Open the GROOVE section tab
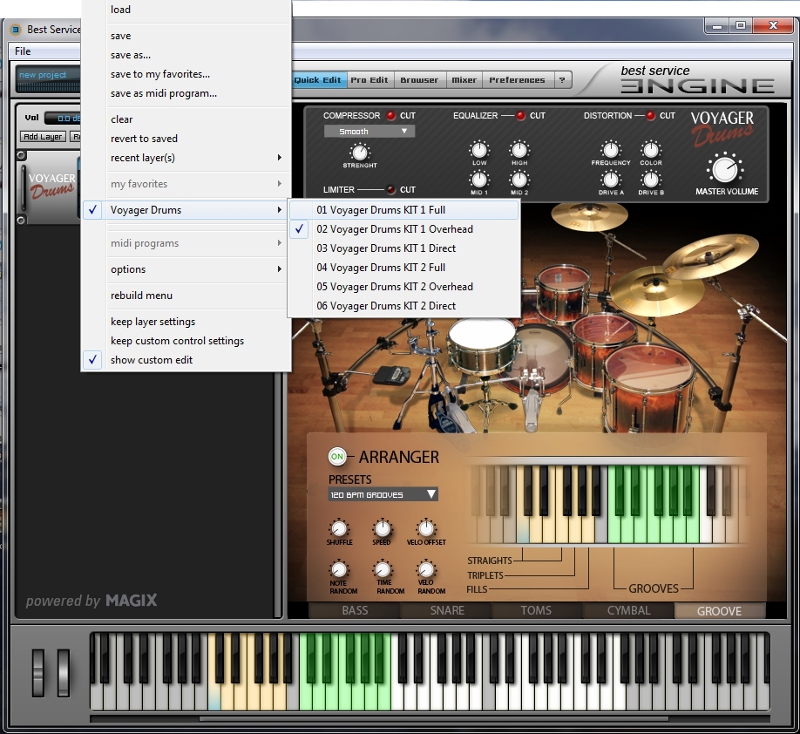The width and height of the screenshot is (800, 734). pyautogui.click(x=719, y=611)
